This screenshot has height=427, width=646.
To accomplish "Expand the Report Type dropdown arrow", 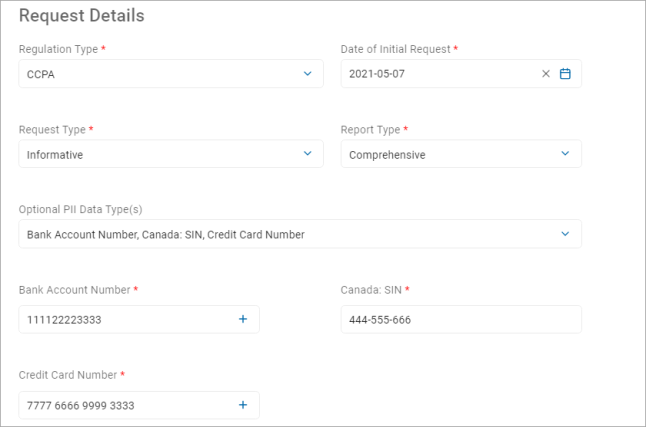I will point(565,154).
